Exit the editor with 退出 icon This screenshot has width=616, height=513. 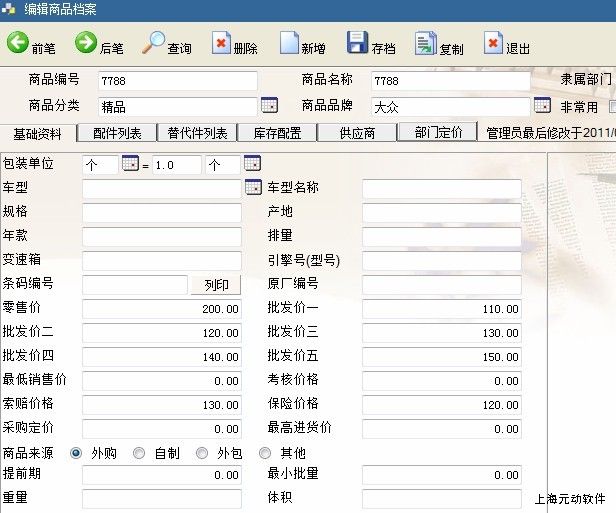(493, 43)
